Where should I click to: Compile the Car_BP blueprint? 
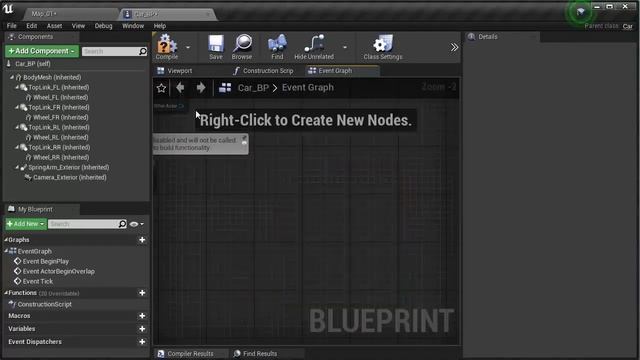167,47
